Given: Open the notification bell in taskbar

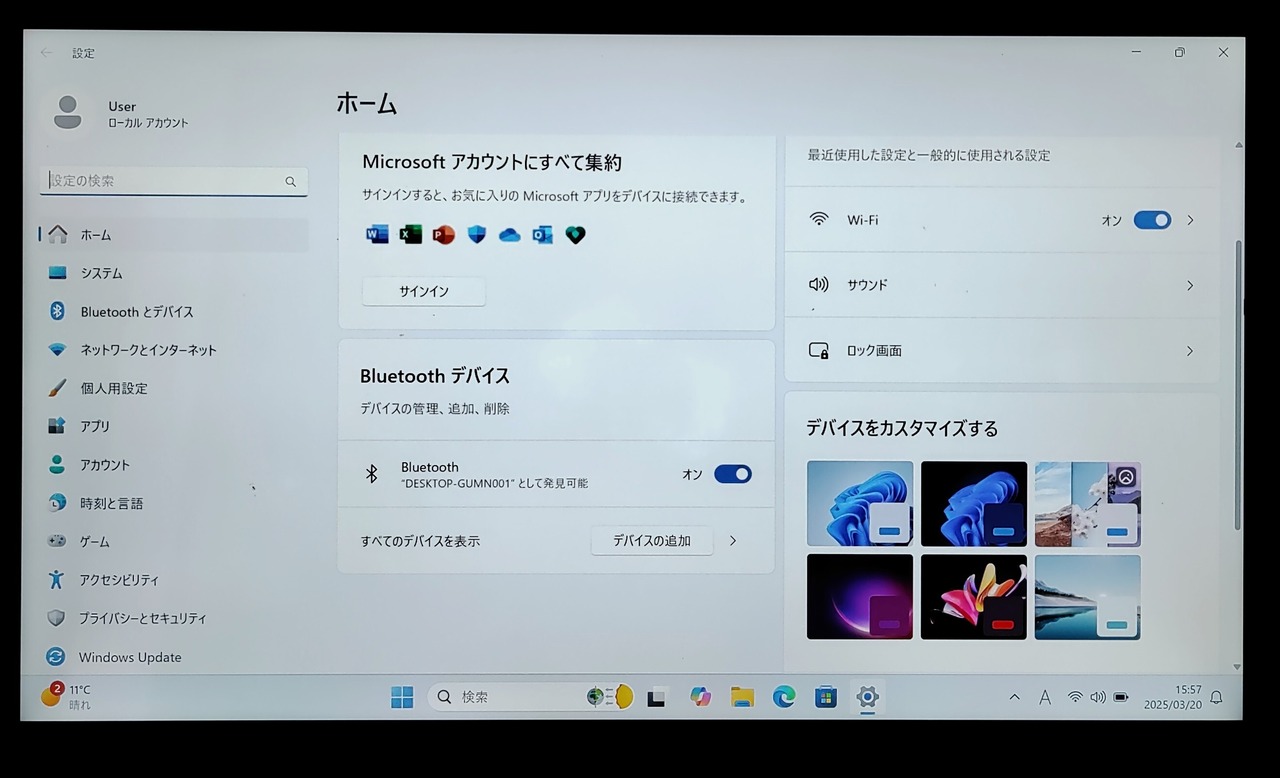Looking at the screenshot, I should click(x=1217, y=697).
